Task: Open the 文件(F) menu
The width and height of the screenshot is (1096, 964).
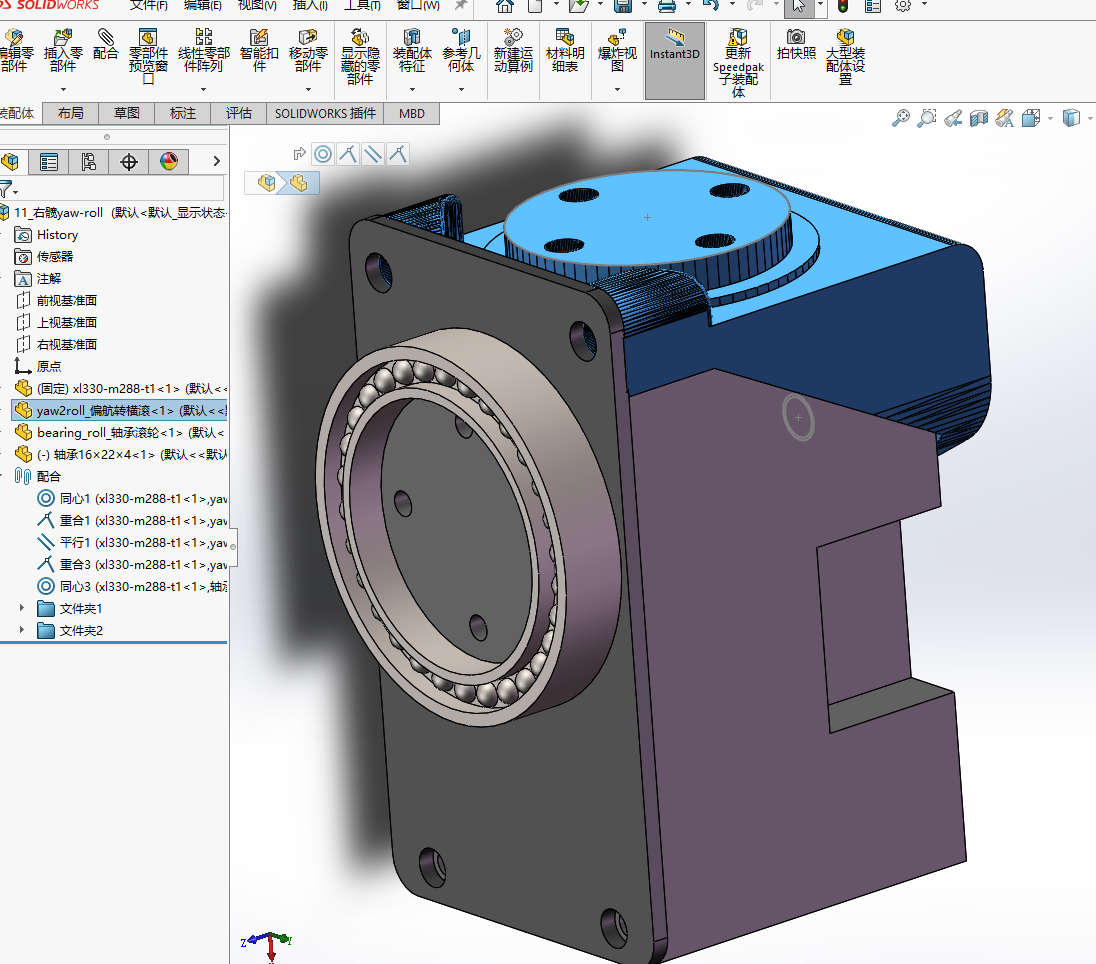Action: pos(149,6)
